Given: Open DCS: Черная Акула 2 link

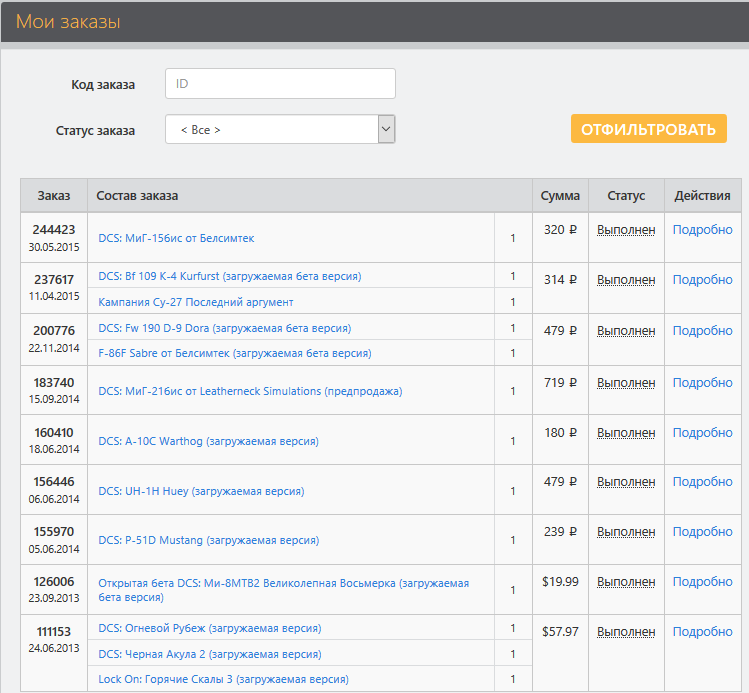Looking at the screenshot, I should click(x=210, y=654).
